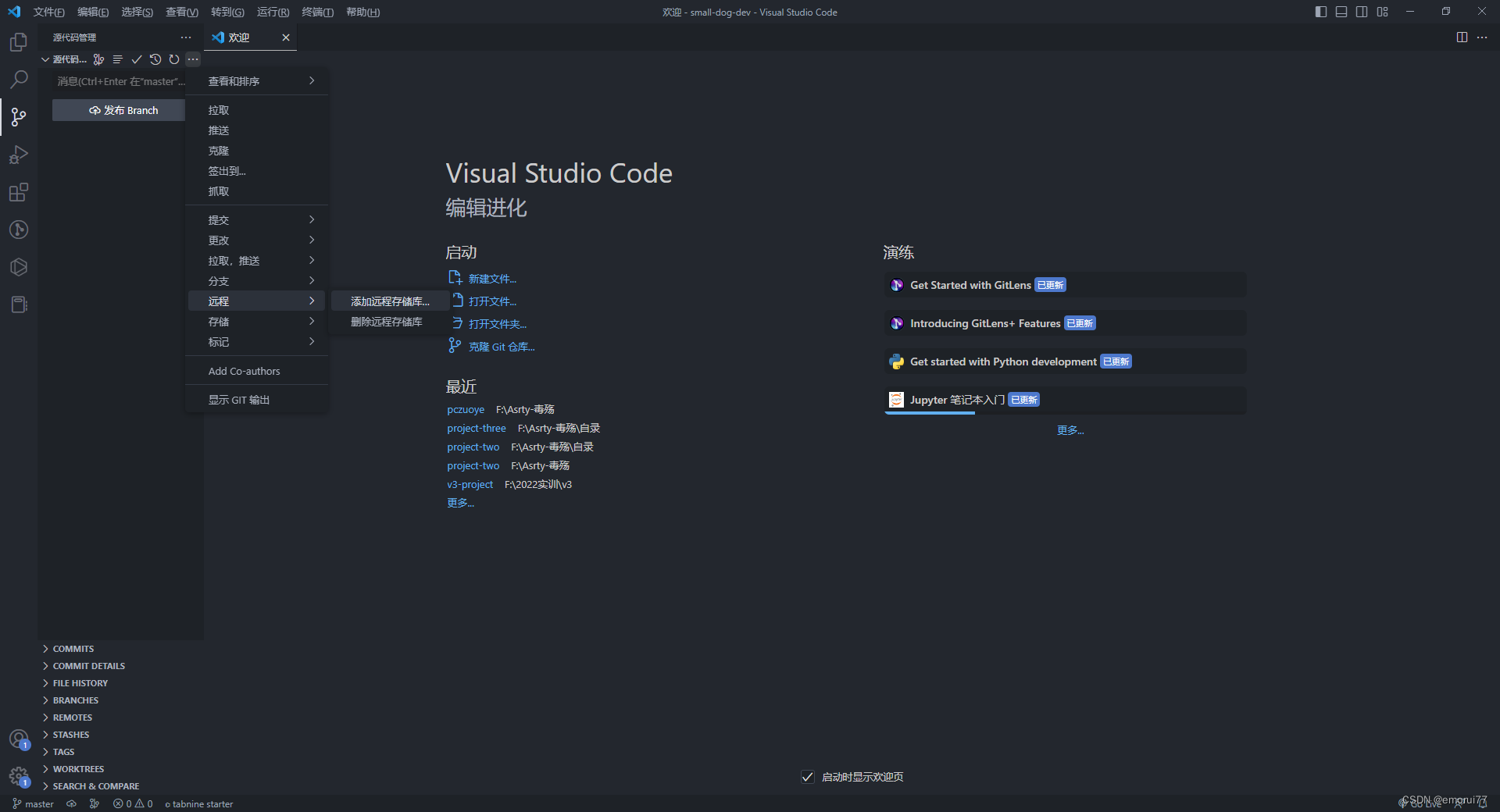Click tabnine starter in status bar
The height and width of the screenshot is (812, 1500).
199,803
